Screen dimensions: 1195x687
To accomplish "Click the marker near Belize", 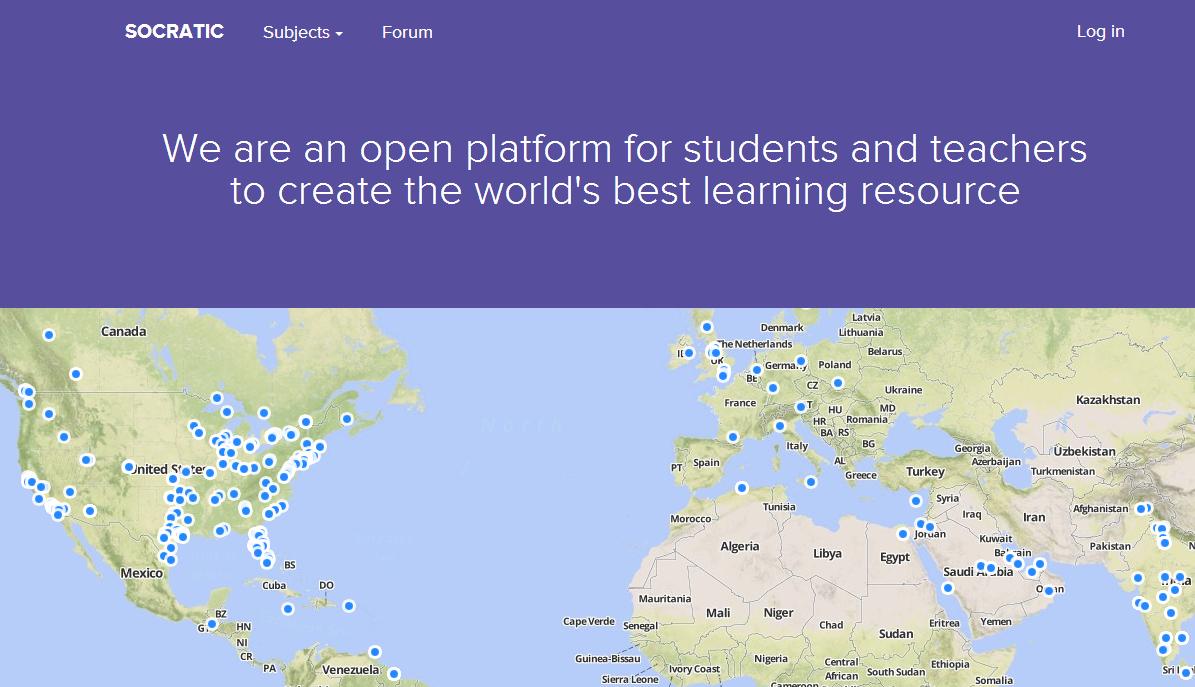I will pos(212,624).
